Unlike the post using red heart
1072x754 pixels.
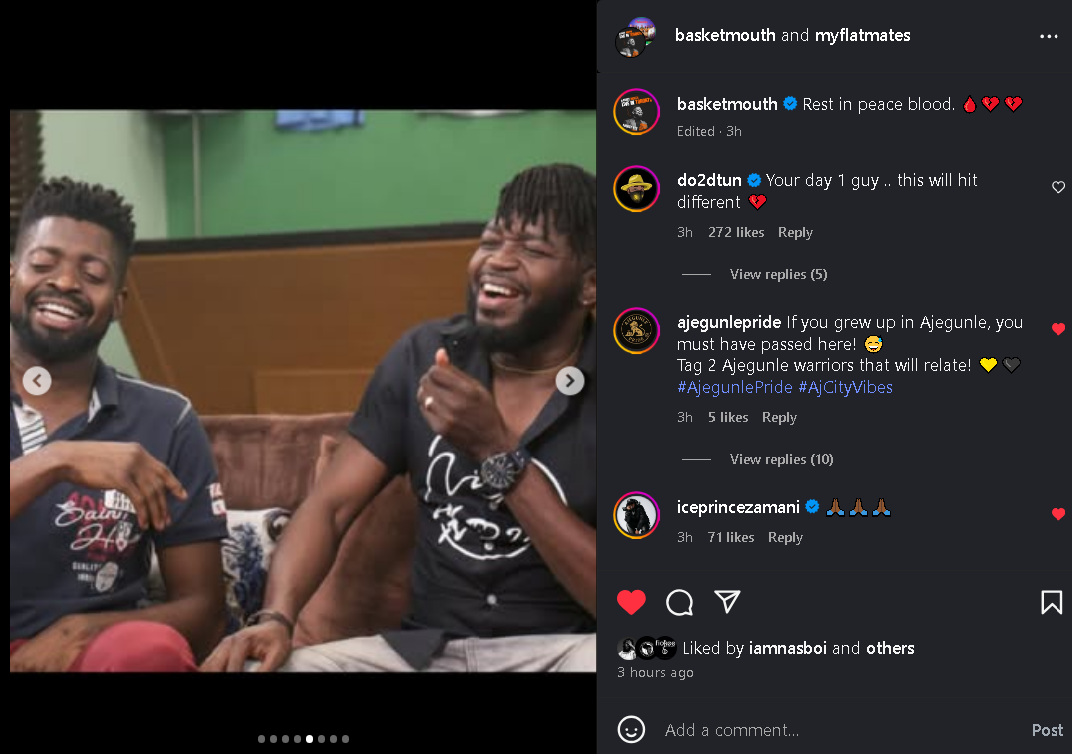pos(631,602)
